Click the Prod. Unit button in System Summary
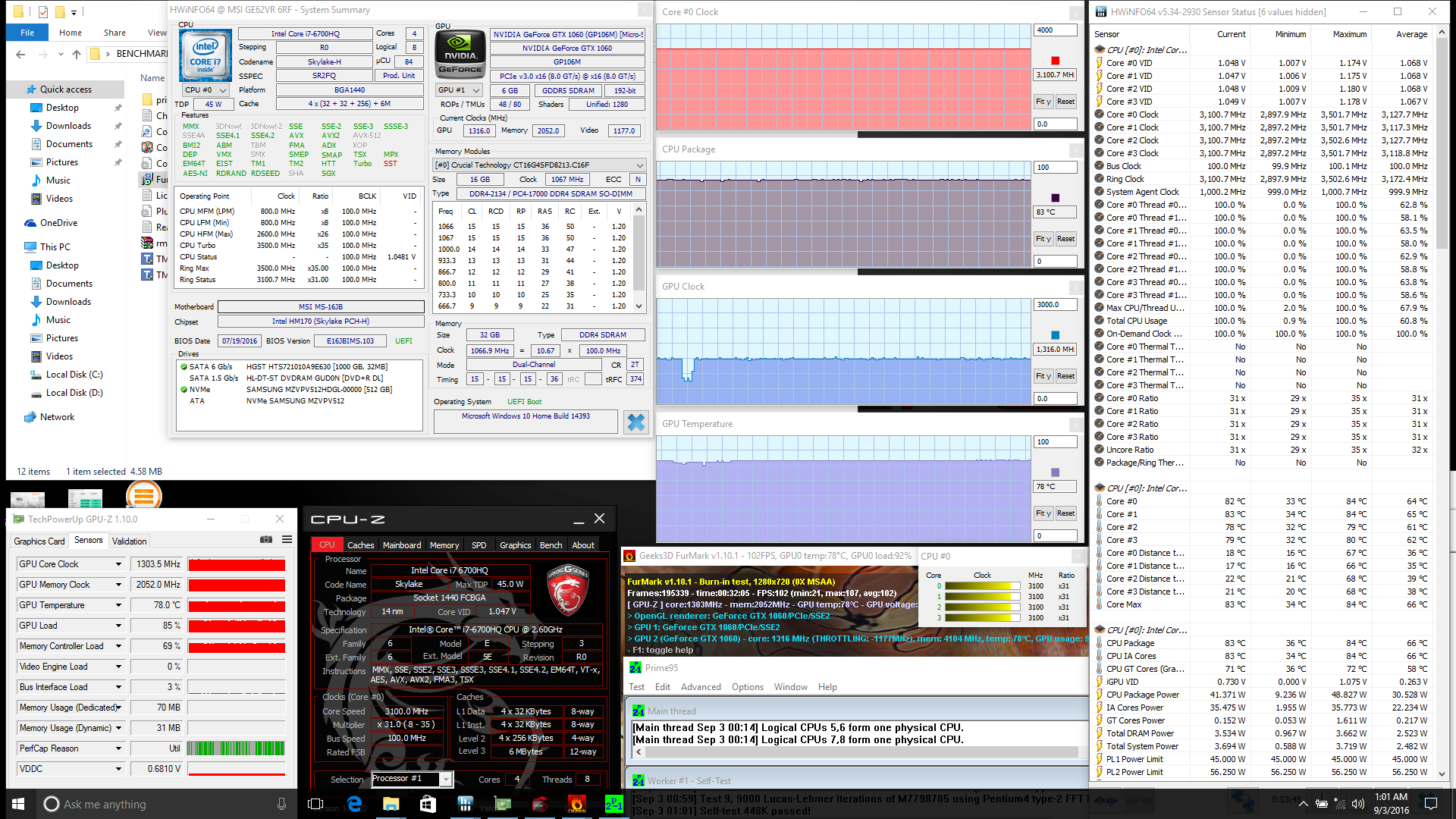The image size is (1456, 819). click(x=399, y=76)
